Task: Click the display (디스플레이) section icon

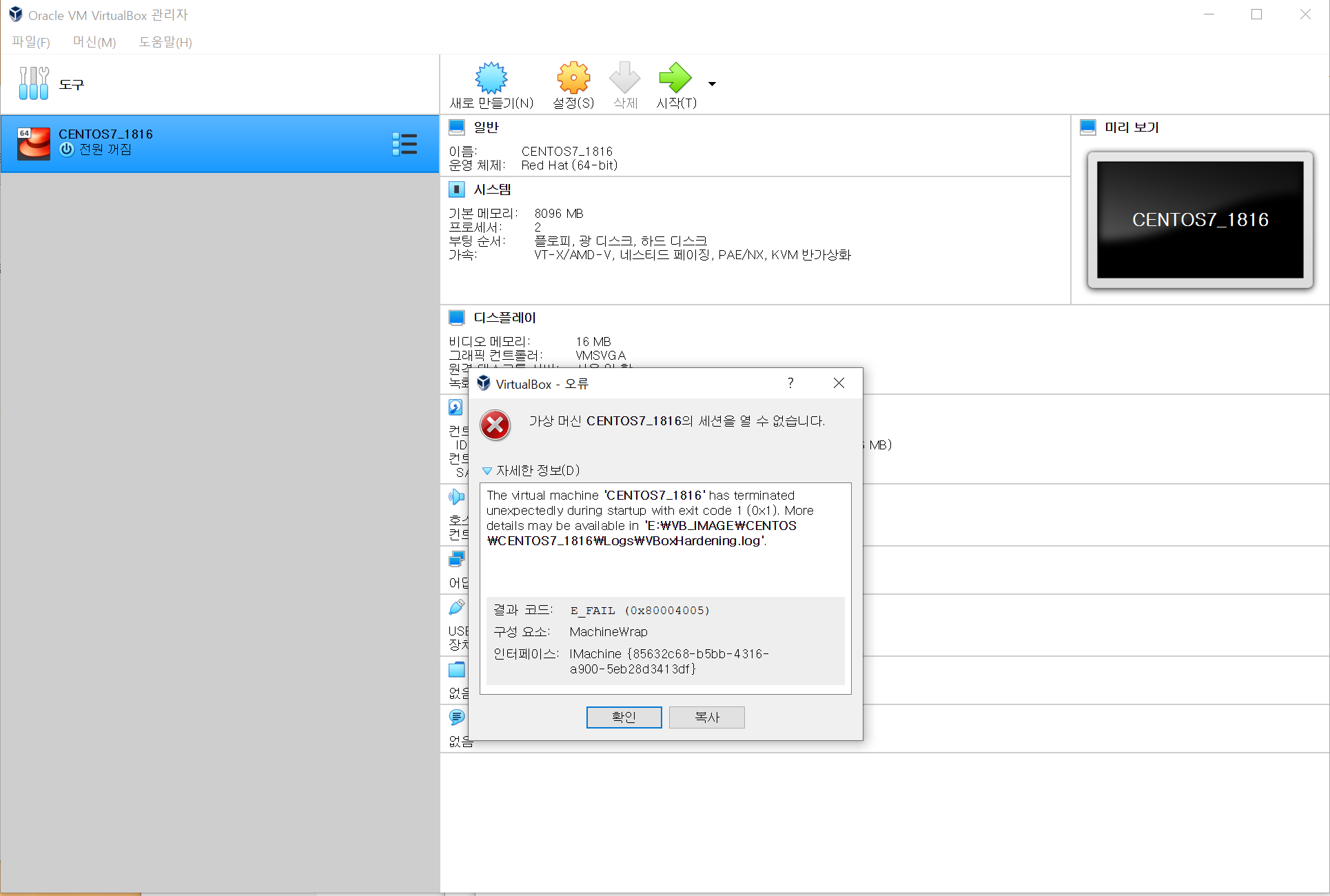Action: [x=456, y=318]
